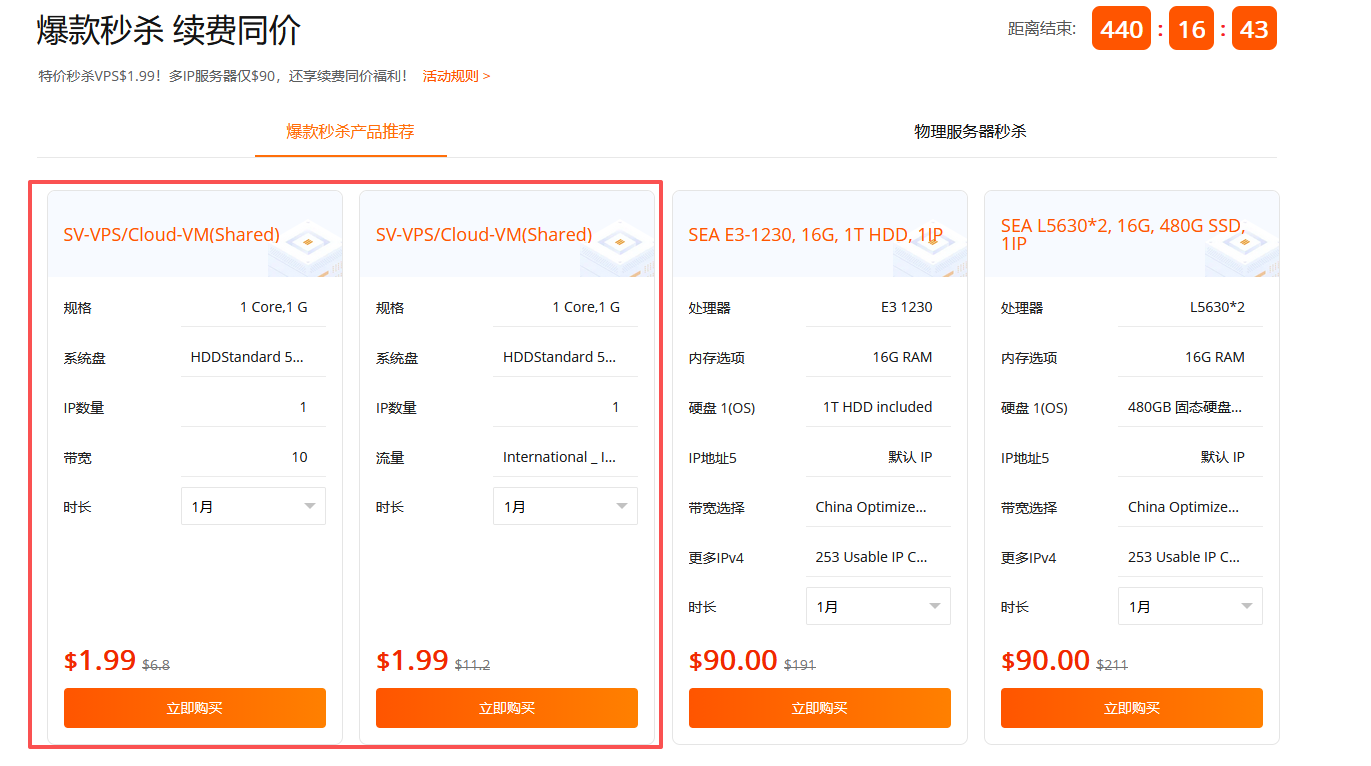Viewport: 1371px width, 766px height.
Task: Open the 活动规则 link
Action: [455, 75]
